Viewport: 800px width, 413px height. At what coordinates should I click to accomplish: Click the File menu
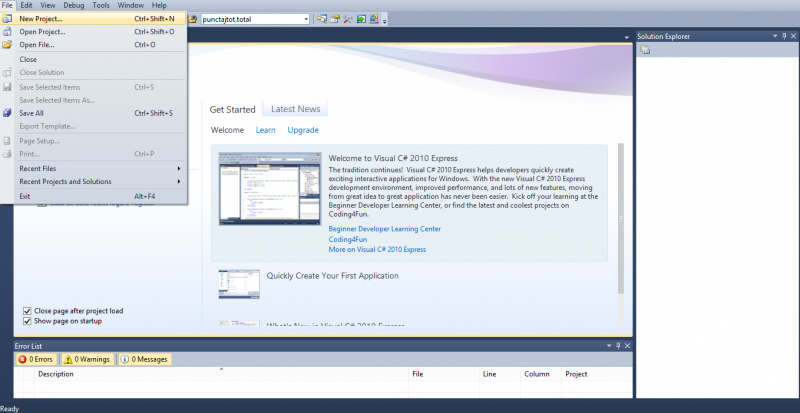(x=7, y=5)
